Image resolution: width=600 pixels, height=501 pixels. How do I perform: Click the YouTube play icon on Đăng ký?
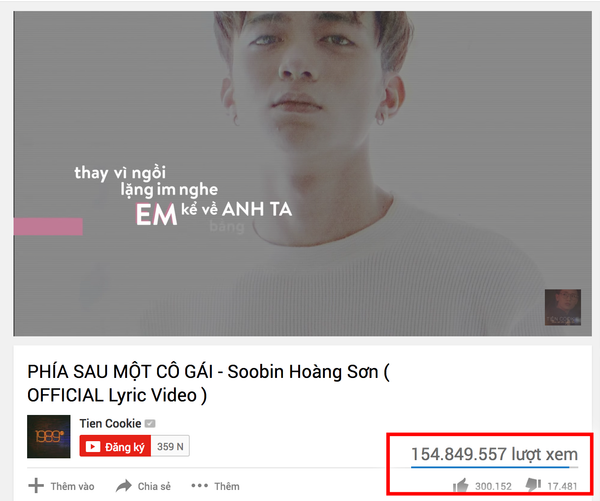pos(93,446)
